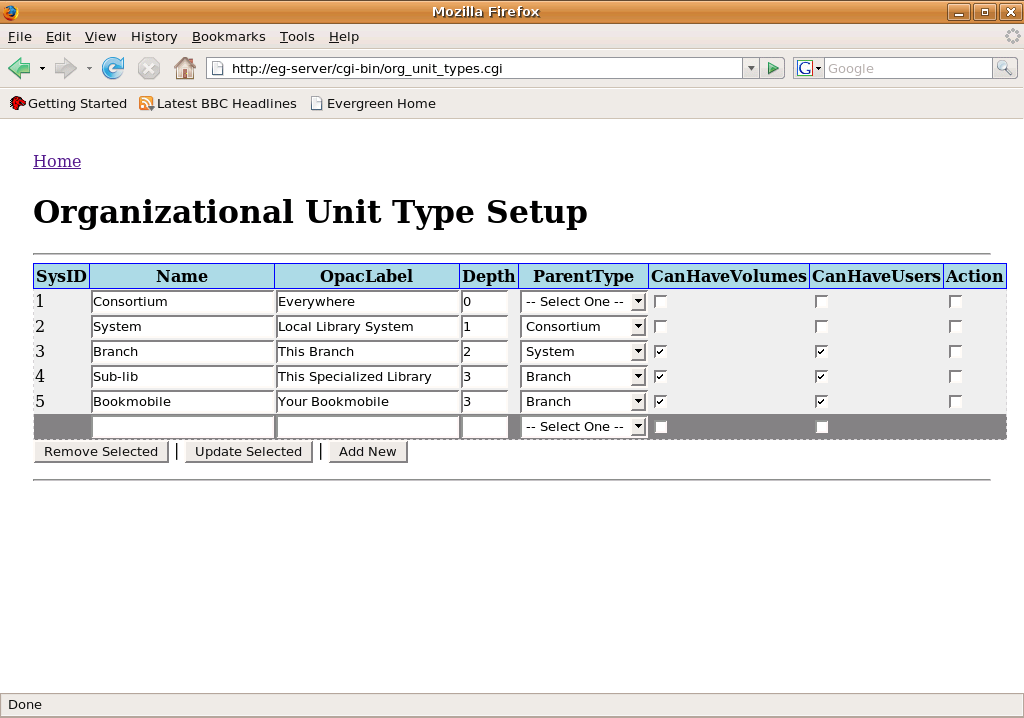This screenshot has height=718, width=1024.
Task: Open the URL bar history dropdown arrow
Action: tap(750, 68)
